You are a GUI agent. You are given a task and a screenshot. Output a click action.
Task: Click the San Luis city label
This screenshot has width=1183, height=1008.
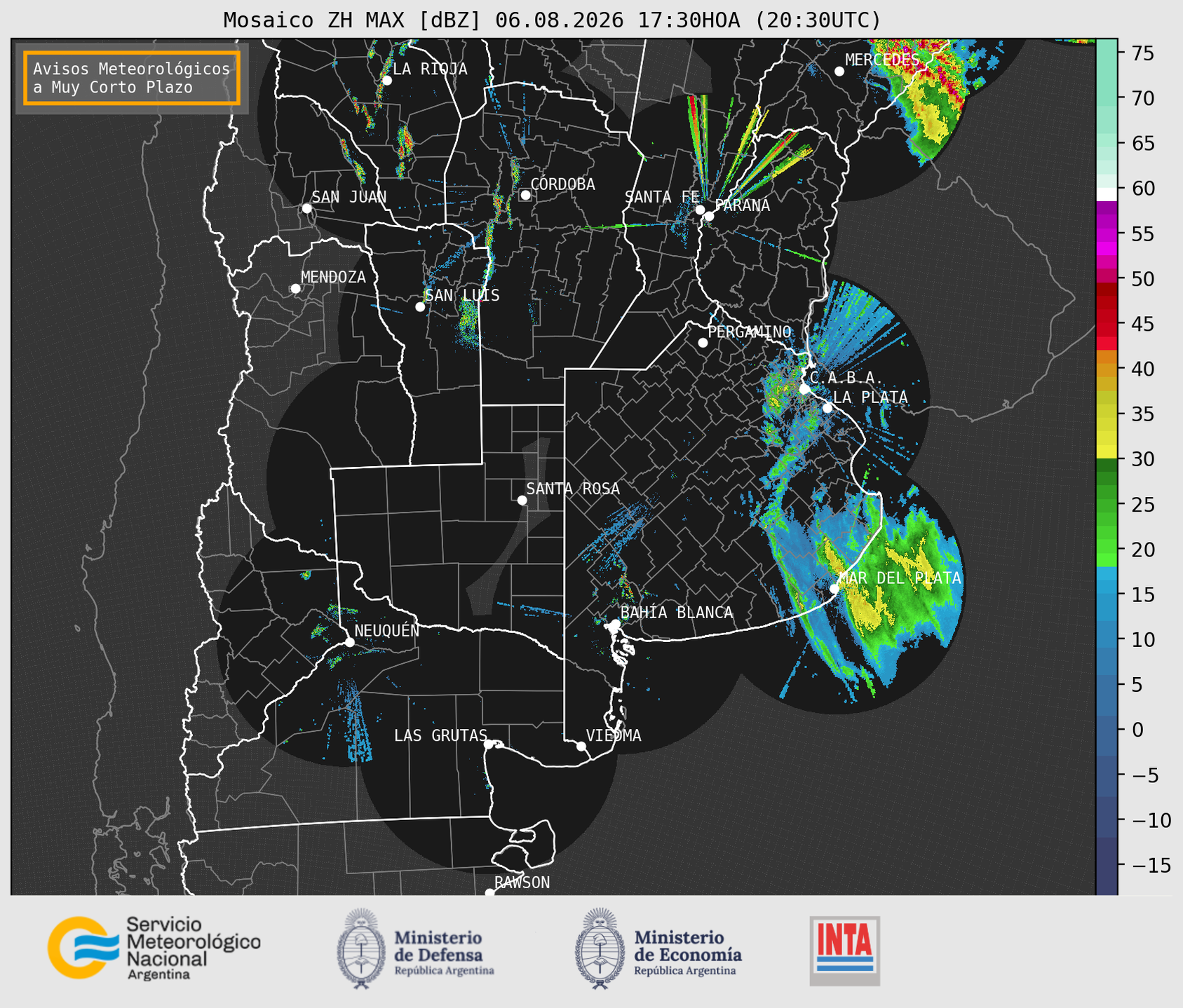(462, 295)
